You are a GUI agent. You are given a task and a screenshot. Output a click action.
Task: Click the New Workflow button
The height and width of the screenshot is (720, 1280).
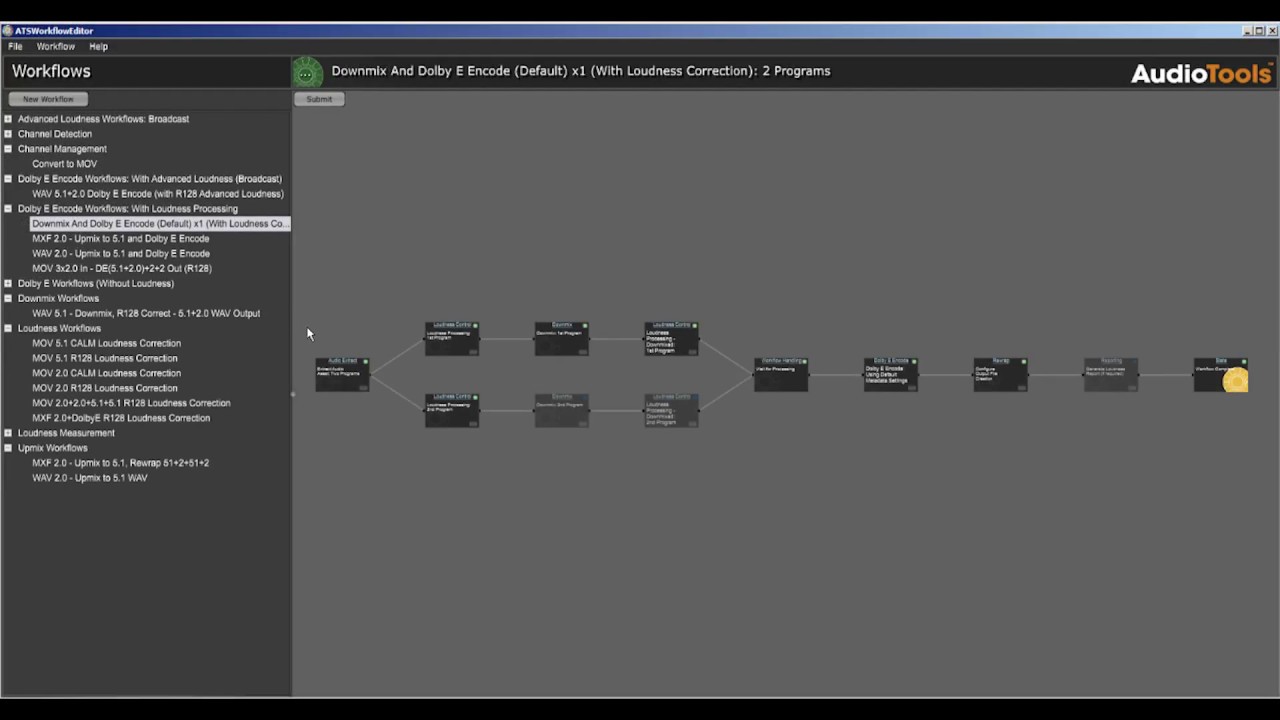48,99
